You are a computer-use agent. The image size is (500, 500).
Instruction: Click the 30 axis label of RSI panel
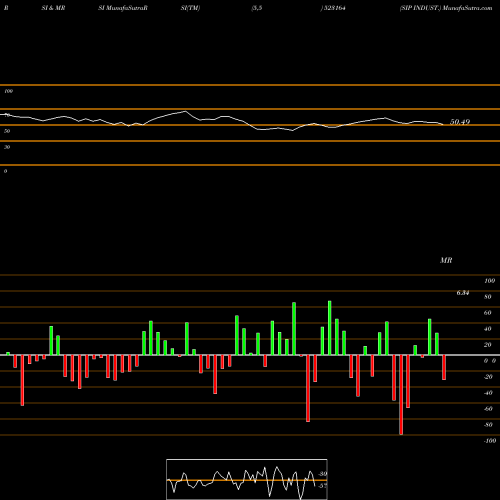[7, 147]
